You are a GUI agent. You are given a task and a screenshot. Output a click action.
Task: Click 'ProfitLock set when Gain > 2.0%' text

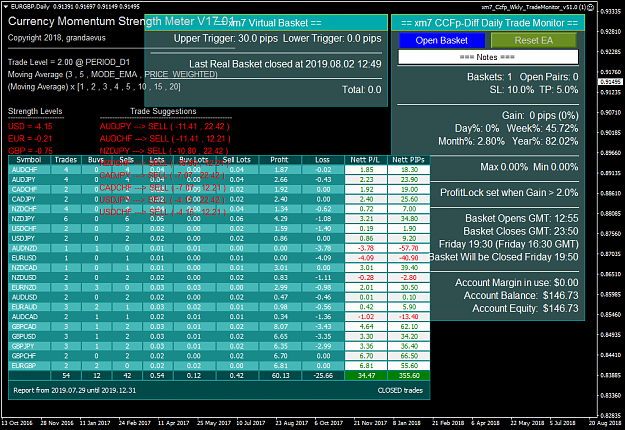(509, 192)
